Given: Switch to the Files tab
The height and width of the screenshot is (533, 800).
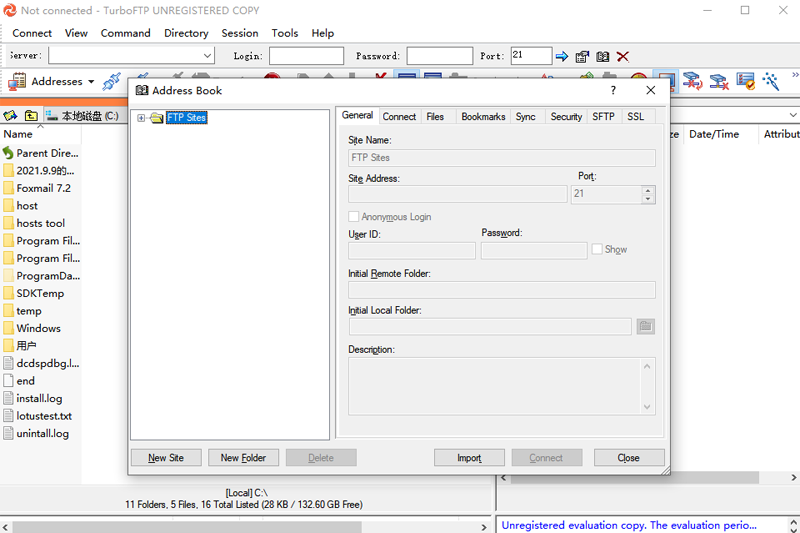Looking at the screenshot, I should point(435,117).
